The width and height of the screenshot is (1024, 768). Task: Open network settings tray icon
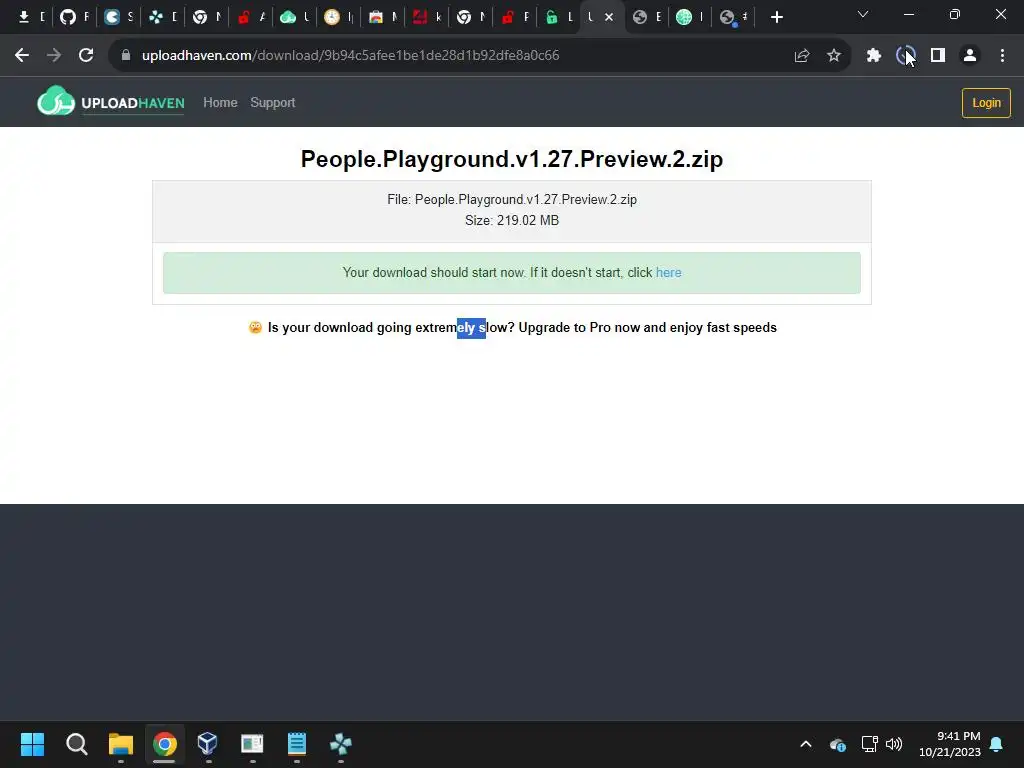869,744
